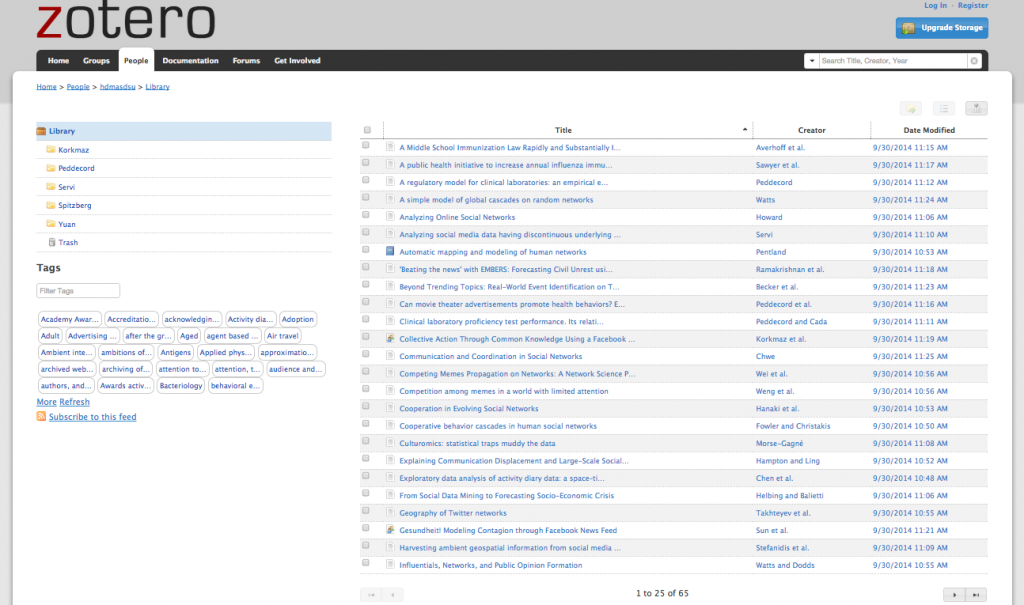Click the document icon for Cooperation in Evolving Social Networks
Screen dimensions: 1024x605
click(390, 408)
